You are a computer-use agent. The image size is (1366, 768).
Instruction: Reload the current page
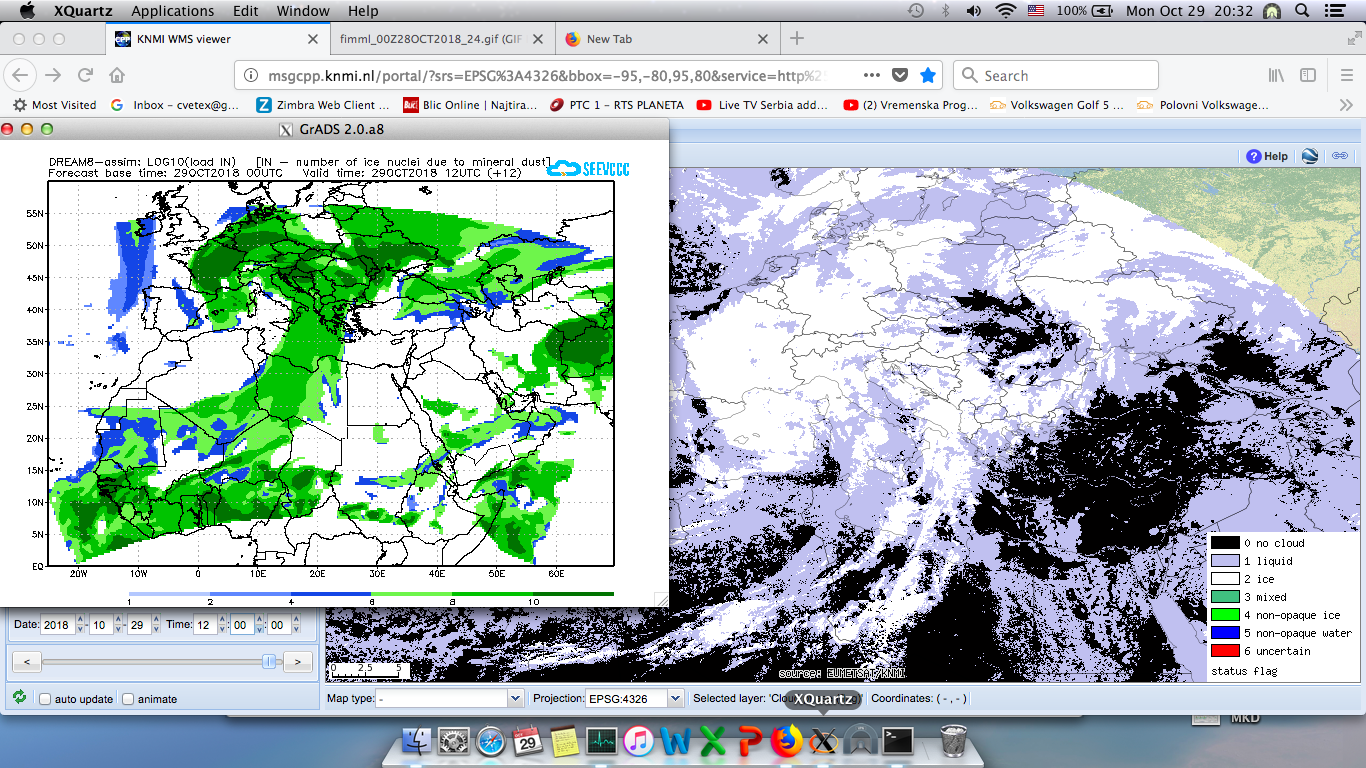click(86, 75)
